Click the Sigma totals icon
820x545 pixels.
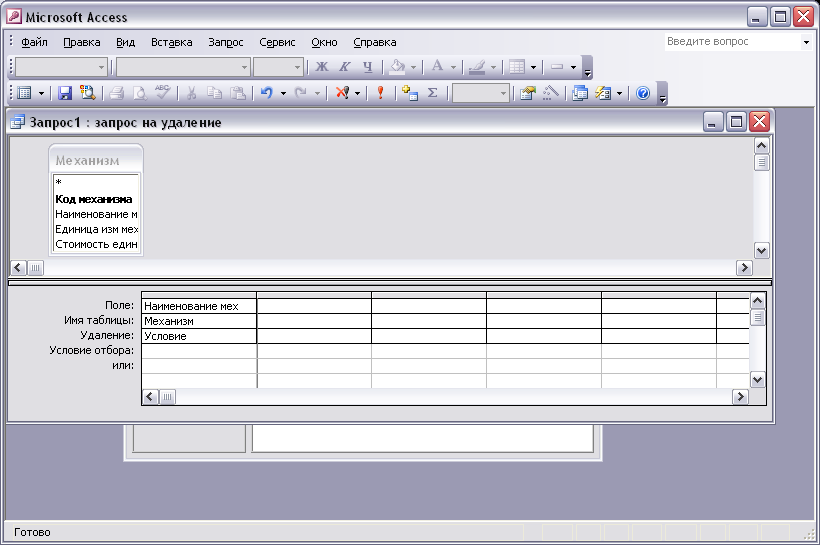point(432,93)
